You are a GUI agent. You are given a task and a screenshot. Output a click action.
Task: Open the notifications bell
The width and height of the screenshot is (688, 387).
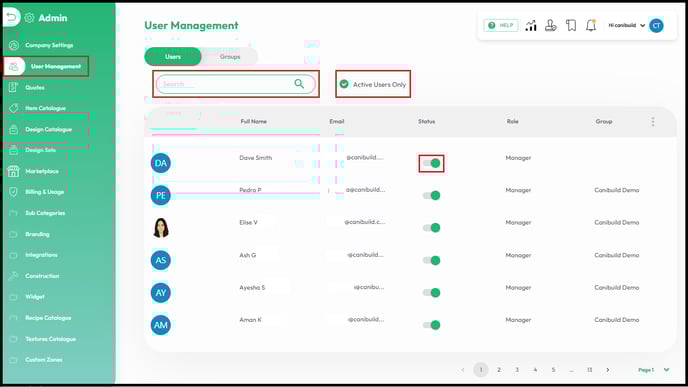(x=591, y=25)
